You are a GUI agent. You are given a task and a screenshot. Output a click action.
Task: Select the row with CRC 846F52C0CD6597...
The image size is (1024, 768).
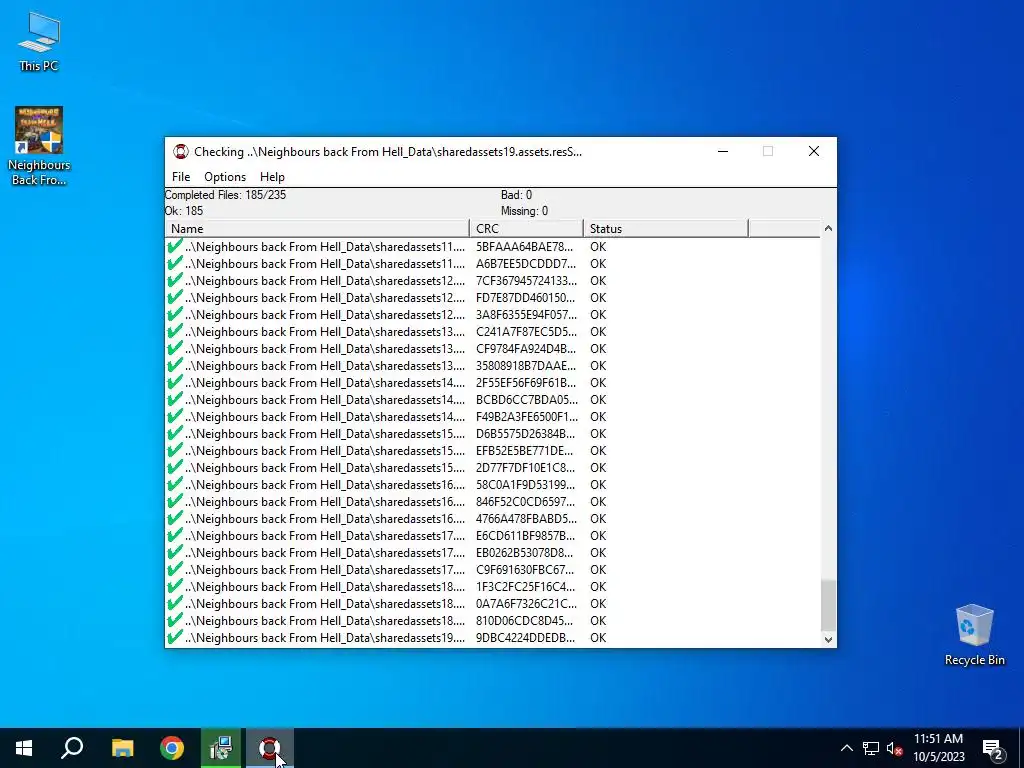492,502
